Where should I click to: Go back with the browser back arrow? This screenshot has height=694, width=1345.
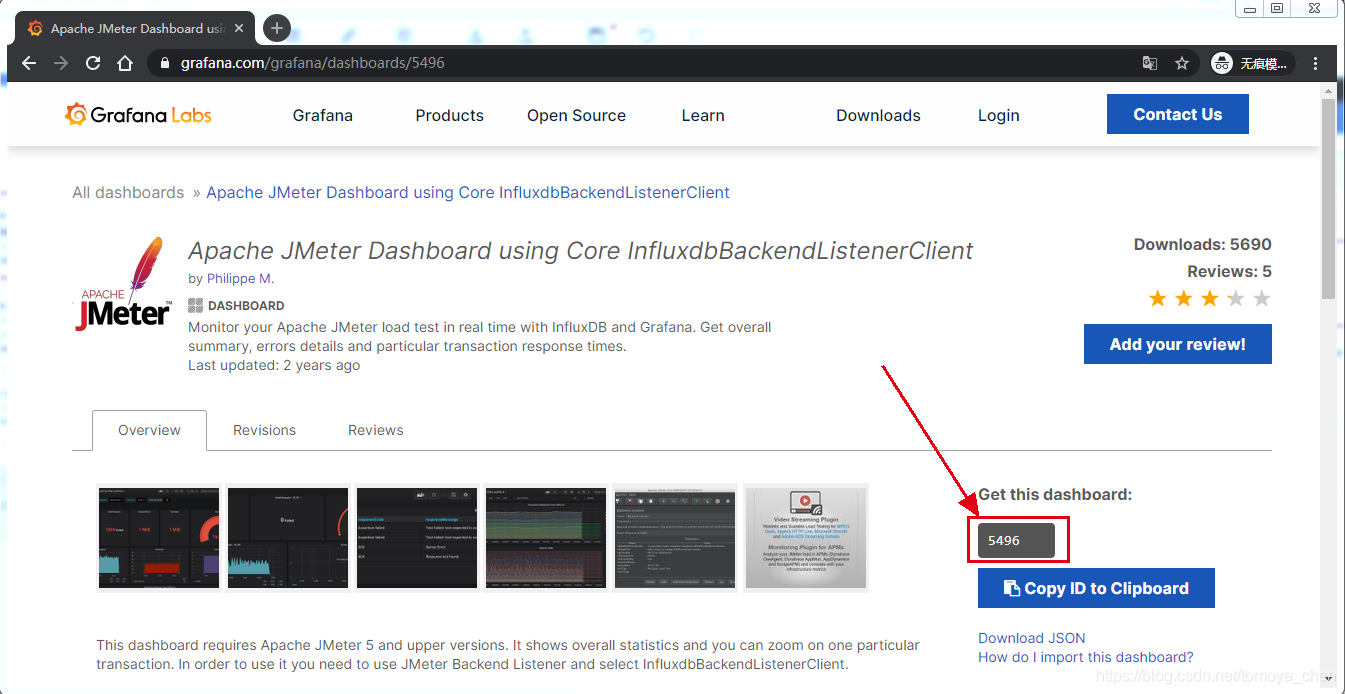coord(29,63)
